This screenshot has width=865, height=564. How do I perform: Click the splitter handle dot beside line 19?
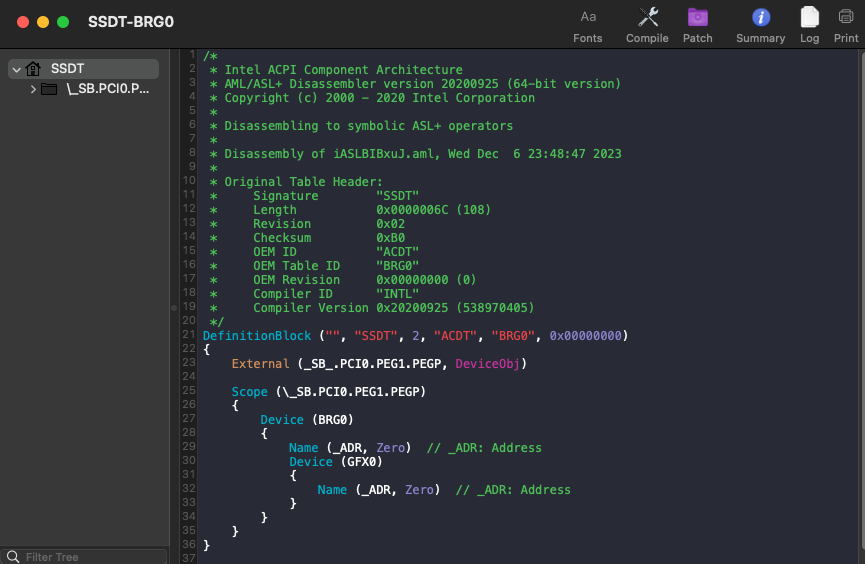(174, 308)
